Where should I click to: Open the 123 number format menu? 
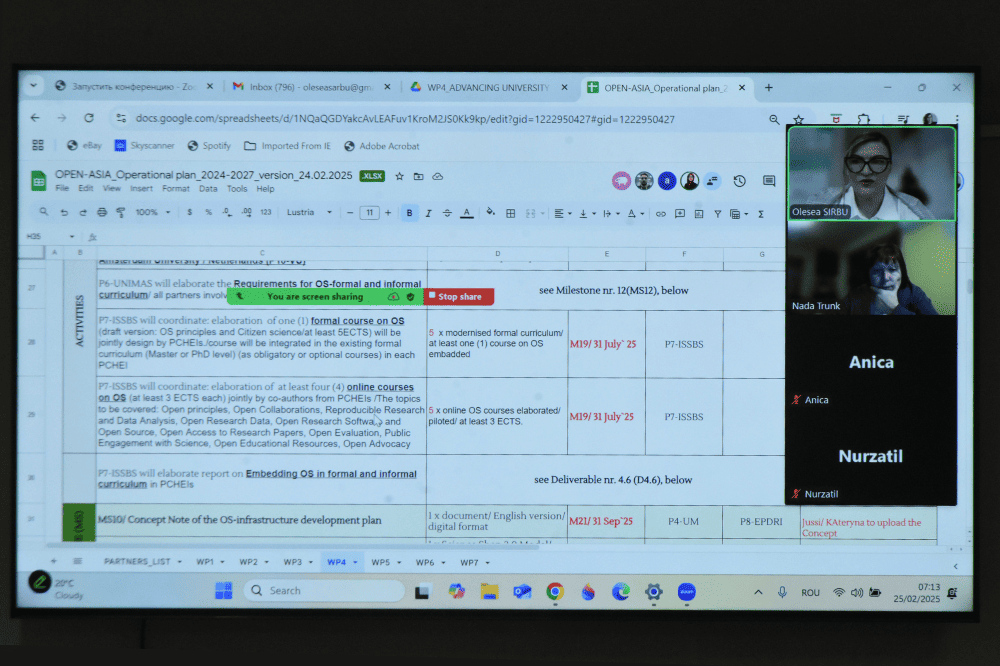266,212
